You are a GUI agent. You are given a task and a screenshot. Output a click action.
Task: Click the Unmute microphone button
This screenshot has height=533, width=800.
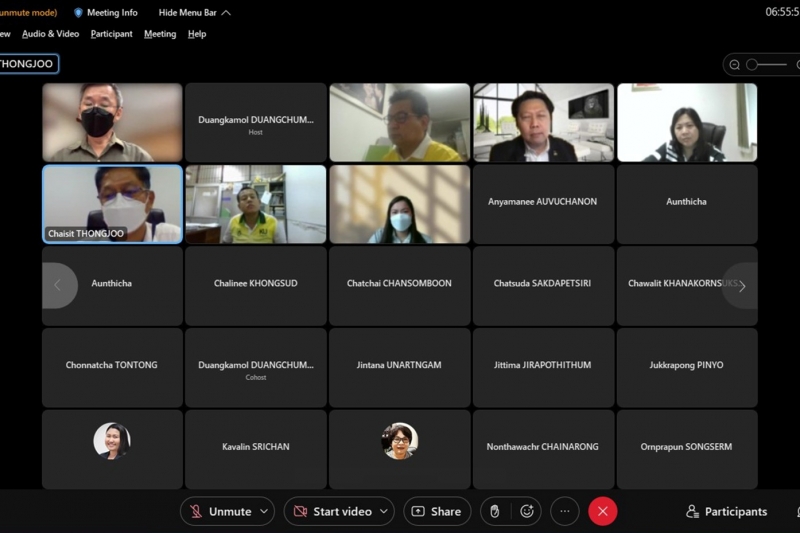pos(220,511)
